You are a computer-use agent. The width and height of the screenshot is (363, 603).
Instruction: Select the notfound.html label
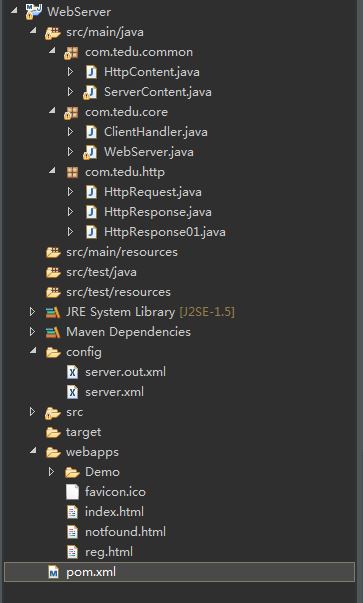125,532
